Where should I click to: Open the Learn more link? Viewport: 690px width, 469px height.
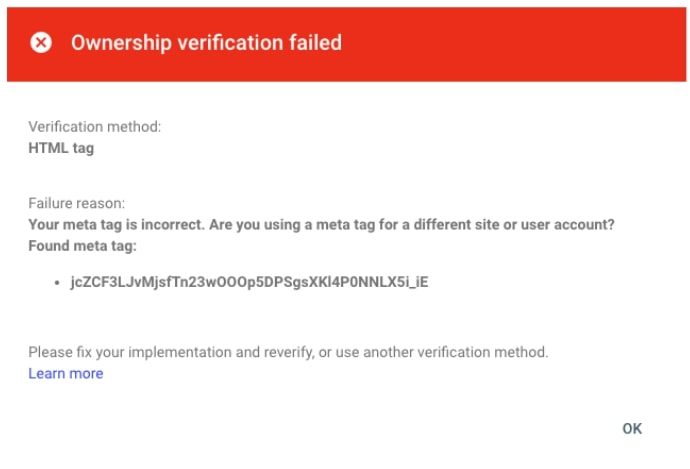(66, 374)
